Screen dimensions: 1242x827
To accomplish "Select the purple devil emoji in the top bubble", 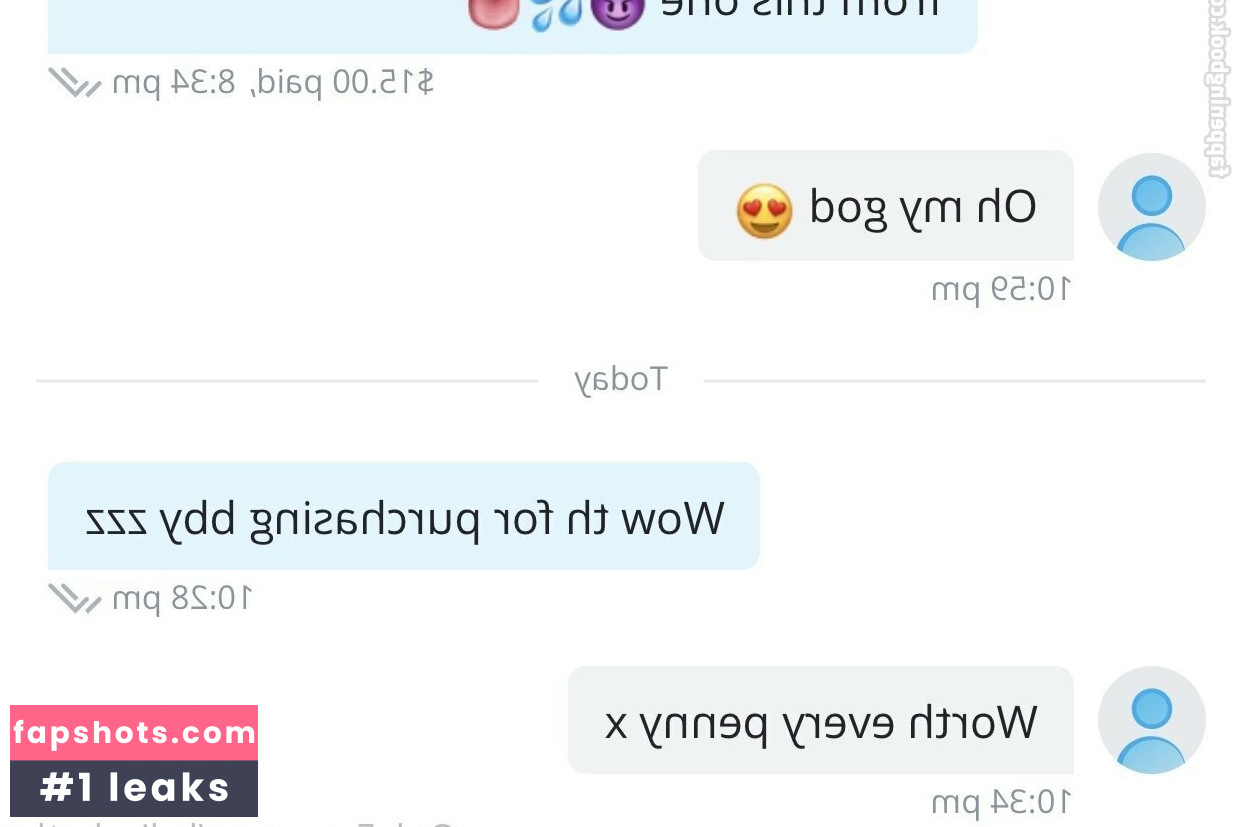I will 617,10.
